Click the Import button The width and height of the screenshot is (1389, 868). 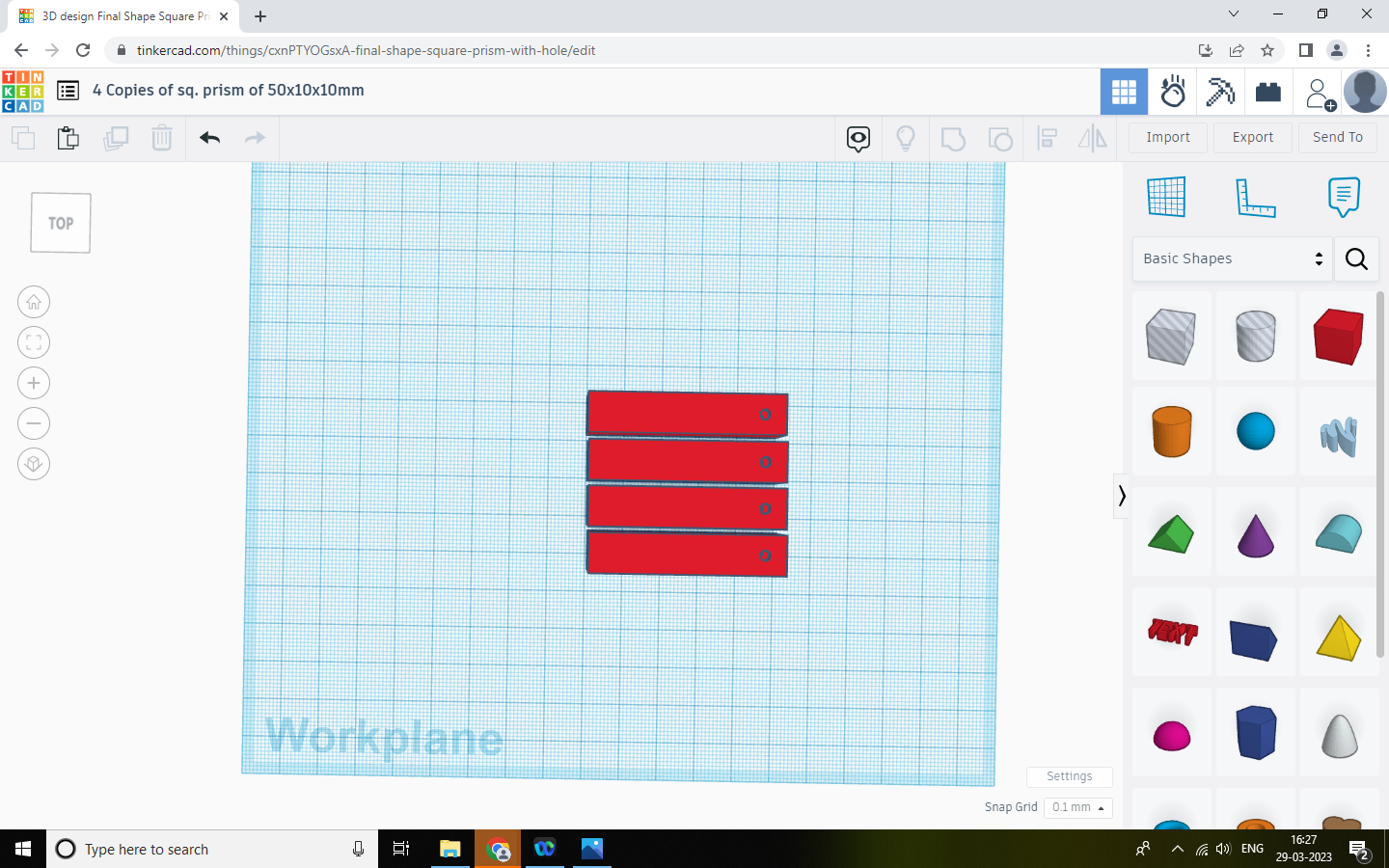(1167, 137)
